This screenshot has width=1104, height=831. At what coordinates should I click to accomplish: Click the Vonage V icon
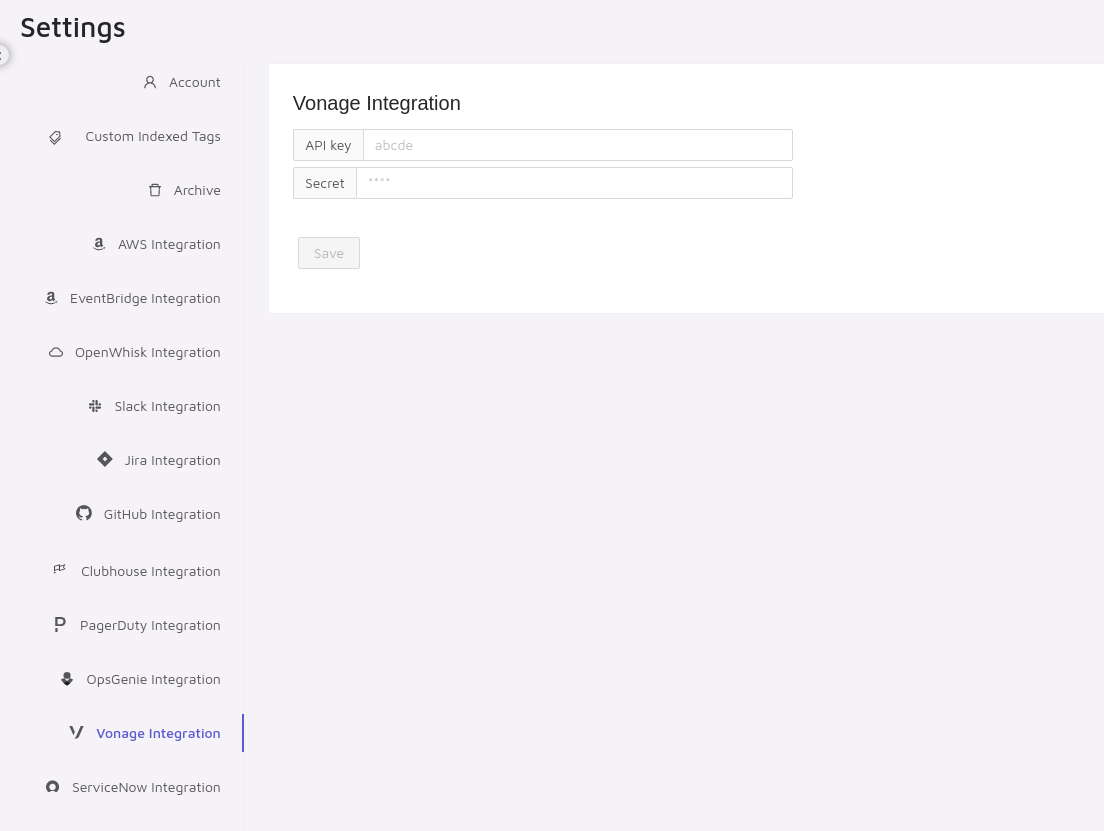pyautogui.click(x=77, y=732)
